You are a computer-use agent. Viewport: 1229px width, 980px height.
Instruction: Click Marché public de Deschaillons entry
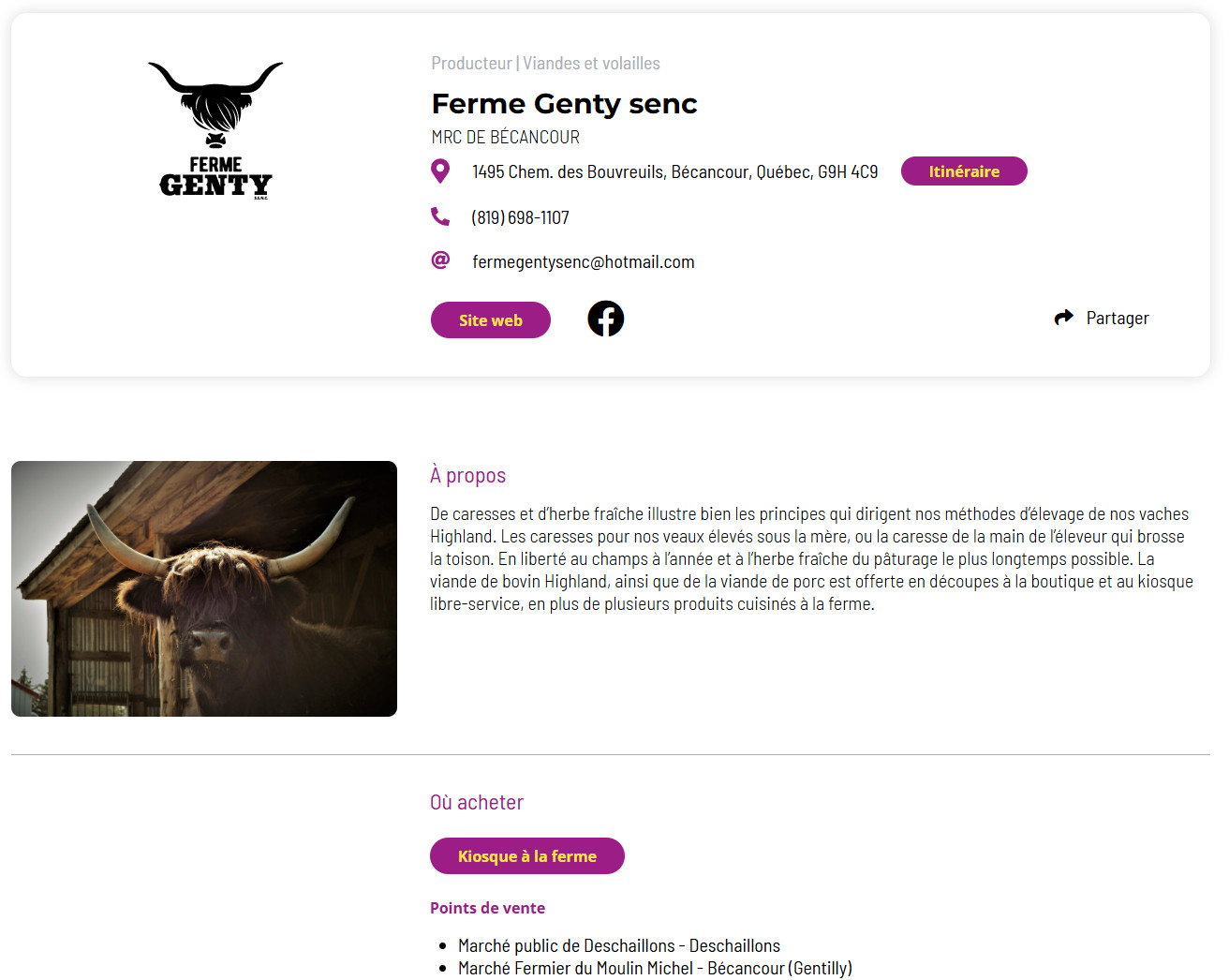click(618, 945)
